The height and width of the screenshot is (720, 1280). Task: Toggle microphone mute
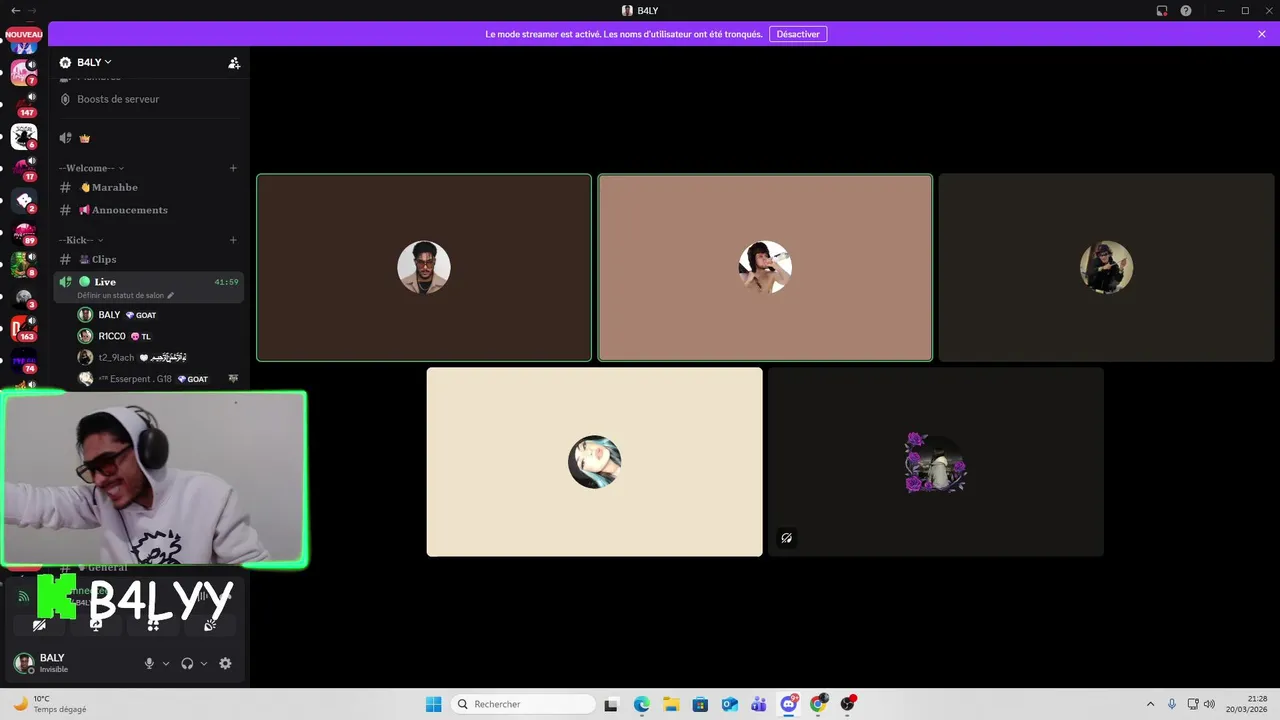coord(149,663)
